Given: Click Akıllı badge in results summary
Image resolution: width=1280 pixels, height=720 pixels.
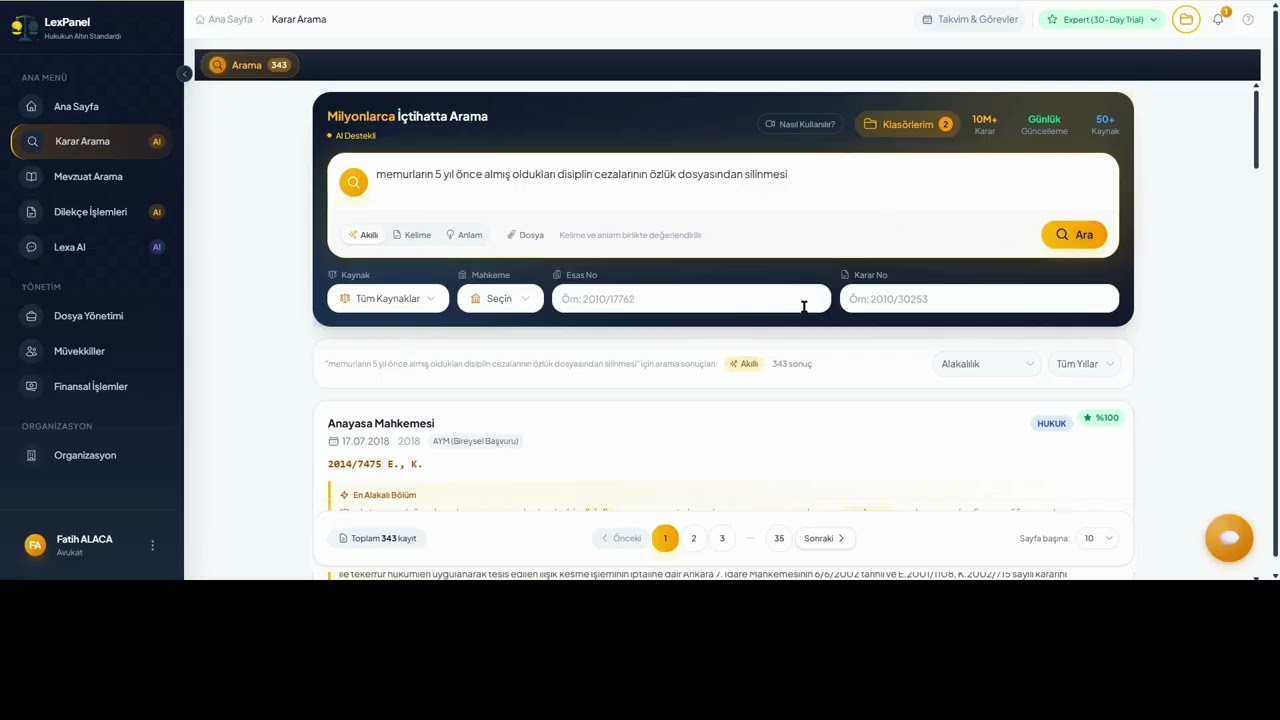Looking at the screenshot, I should [x=743, y=364].
